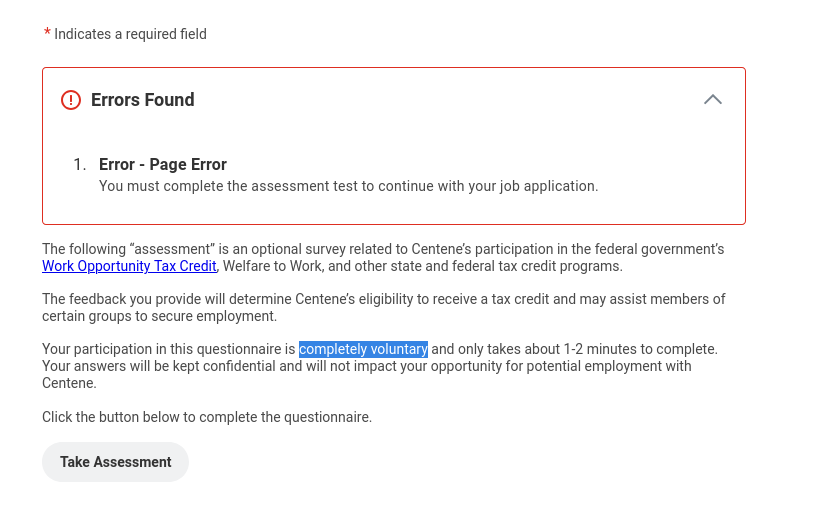Click 'certain groups to secure employment' text

tap(159, 316)
